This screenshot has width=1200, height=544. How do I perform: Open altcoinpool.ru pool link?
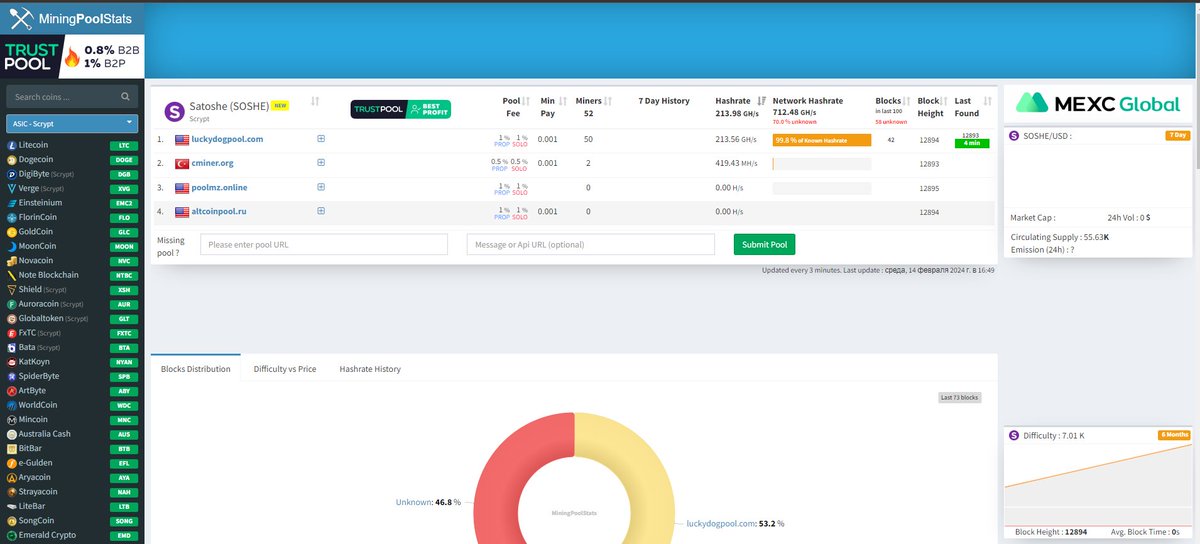[x=221, y=212]
